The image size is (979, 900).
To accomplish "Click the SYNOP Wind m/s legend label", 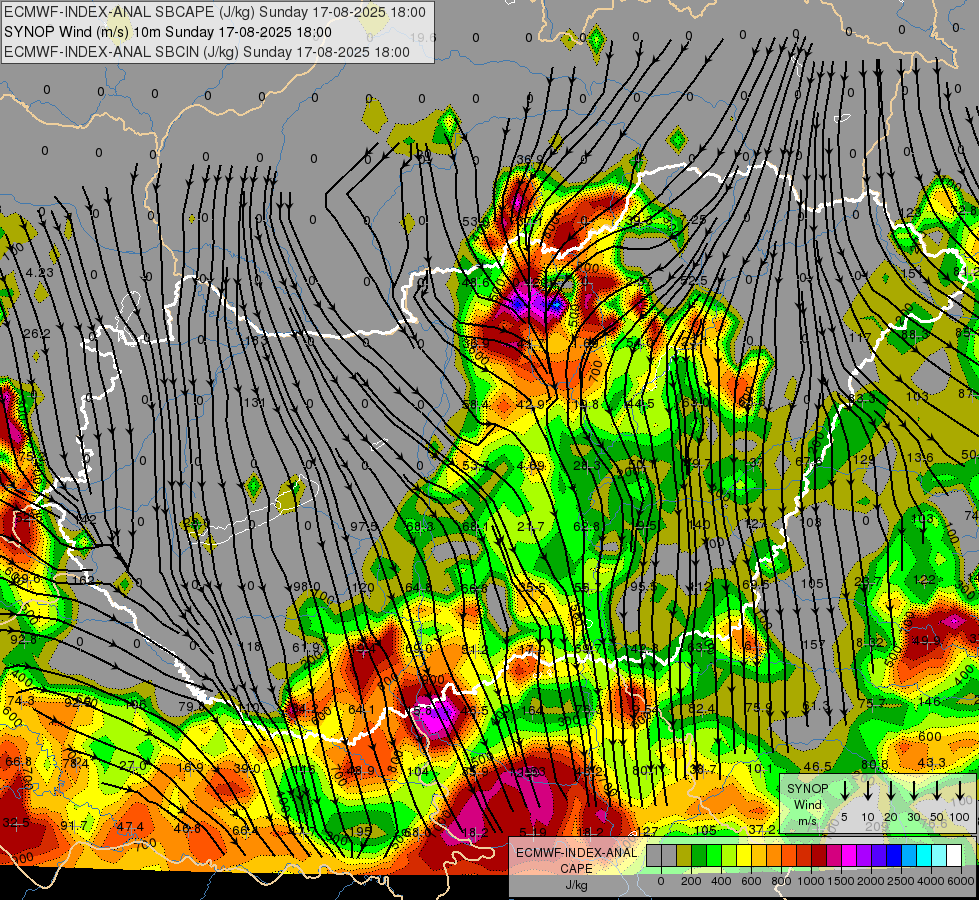I will (807, 804).
